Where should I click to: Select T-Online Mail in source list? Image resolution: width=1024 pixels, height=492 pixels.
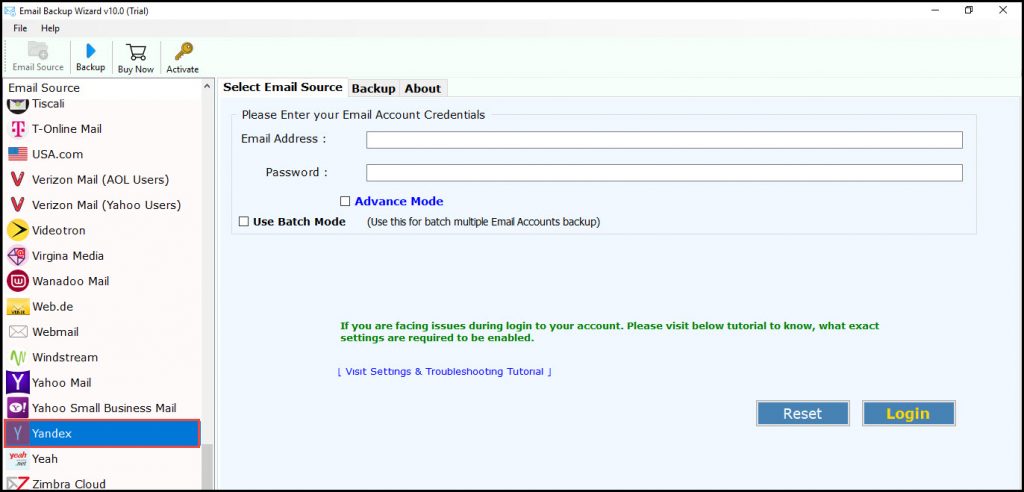pos(66,129)
